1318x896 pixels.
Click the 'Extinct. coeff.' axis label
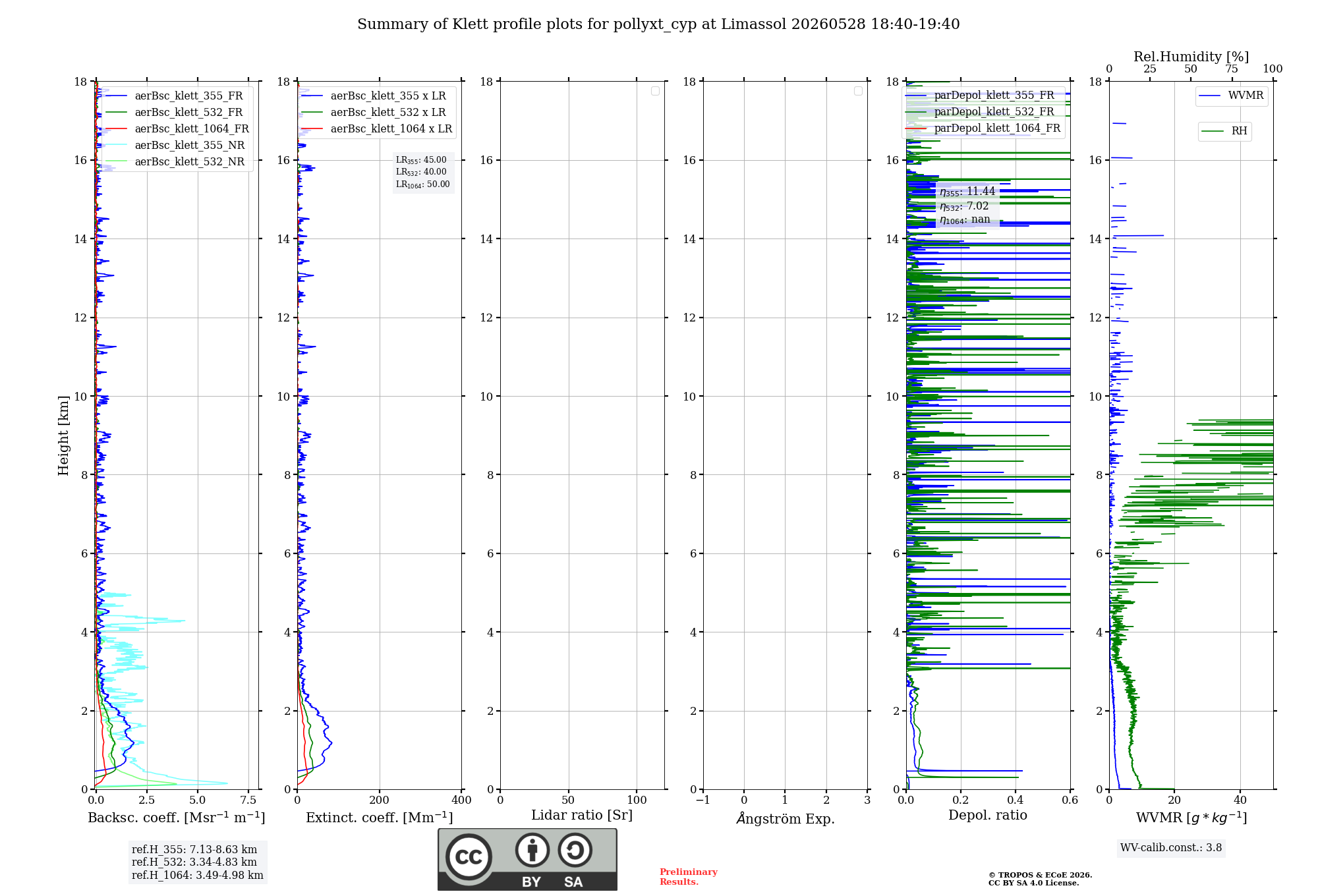coord(380,818)
